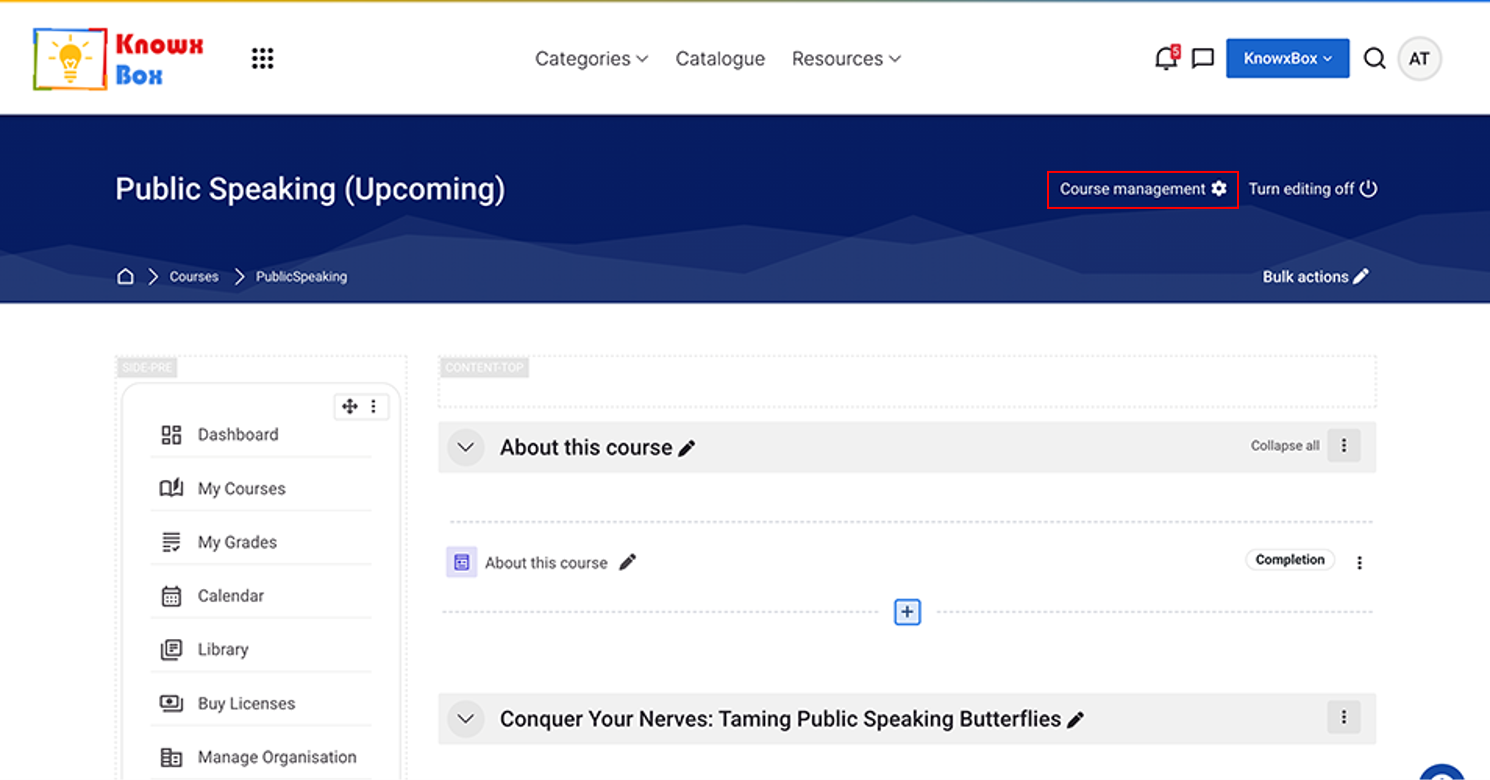Screen dimensions: 1490x780
Task: Collapse the About this course section chevron
Action: coord(465,447)
